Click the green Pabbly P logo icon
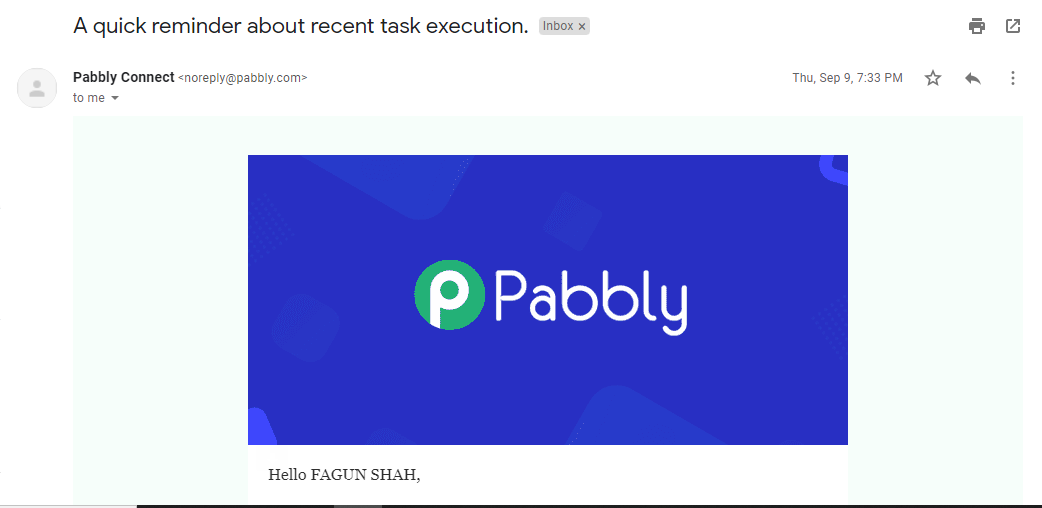This screenshot has width=1042, height=508. coord(450,295)
